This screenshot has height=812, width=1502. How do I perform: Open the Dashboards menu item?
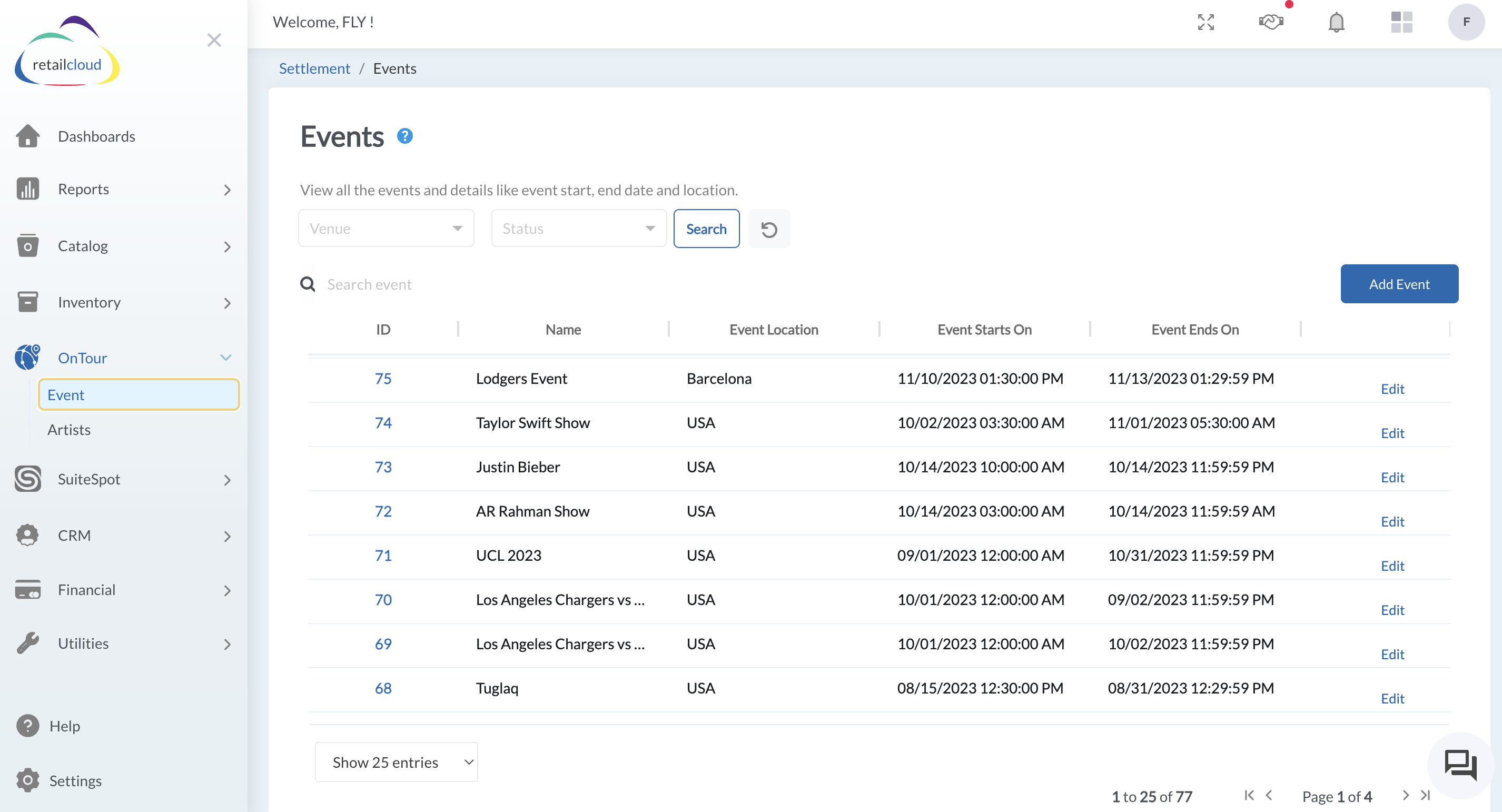tap(96, 136)
